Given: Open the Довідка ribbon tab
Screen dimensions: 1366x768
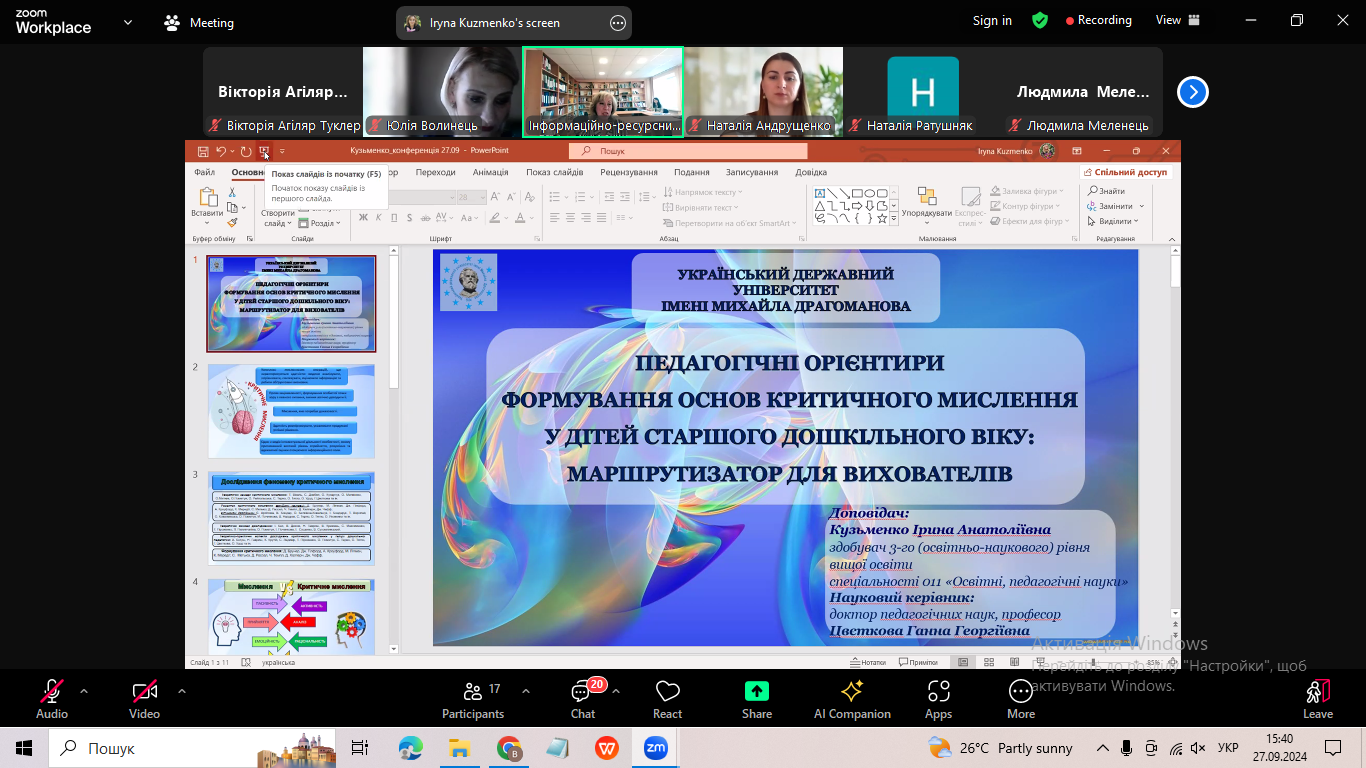Looking at the screenshot, I should (x=811, y=172).
